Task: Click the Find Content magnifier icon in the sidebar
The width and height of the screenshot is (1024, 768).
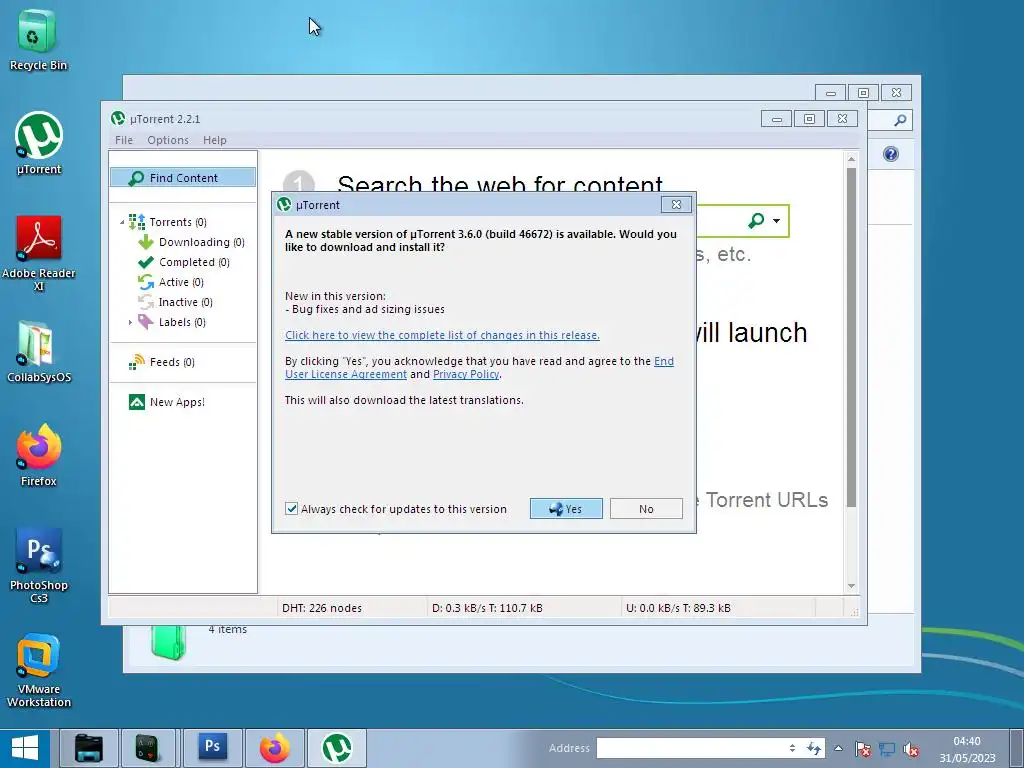Action: click(136, 178)
